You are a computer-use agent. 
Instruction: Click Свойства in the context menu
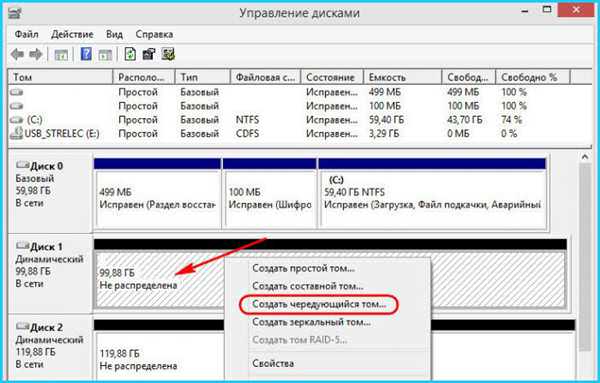273,363
